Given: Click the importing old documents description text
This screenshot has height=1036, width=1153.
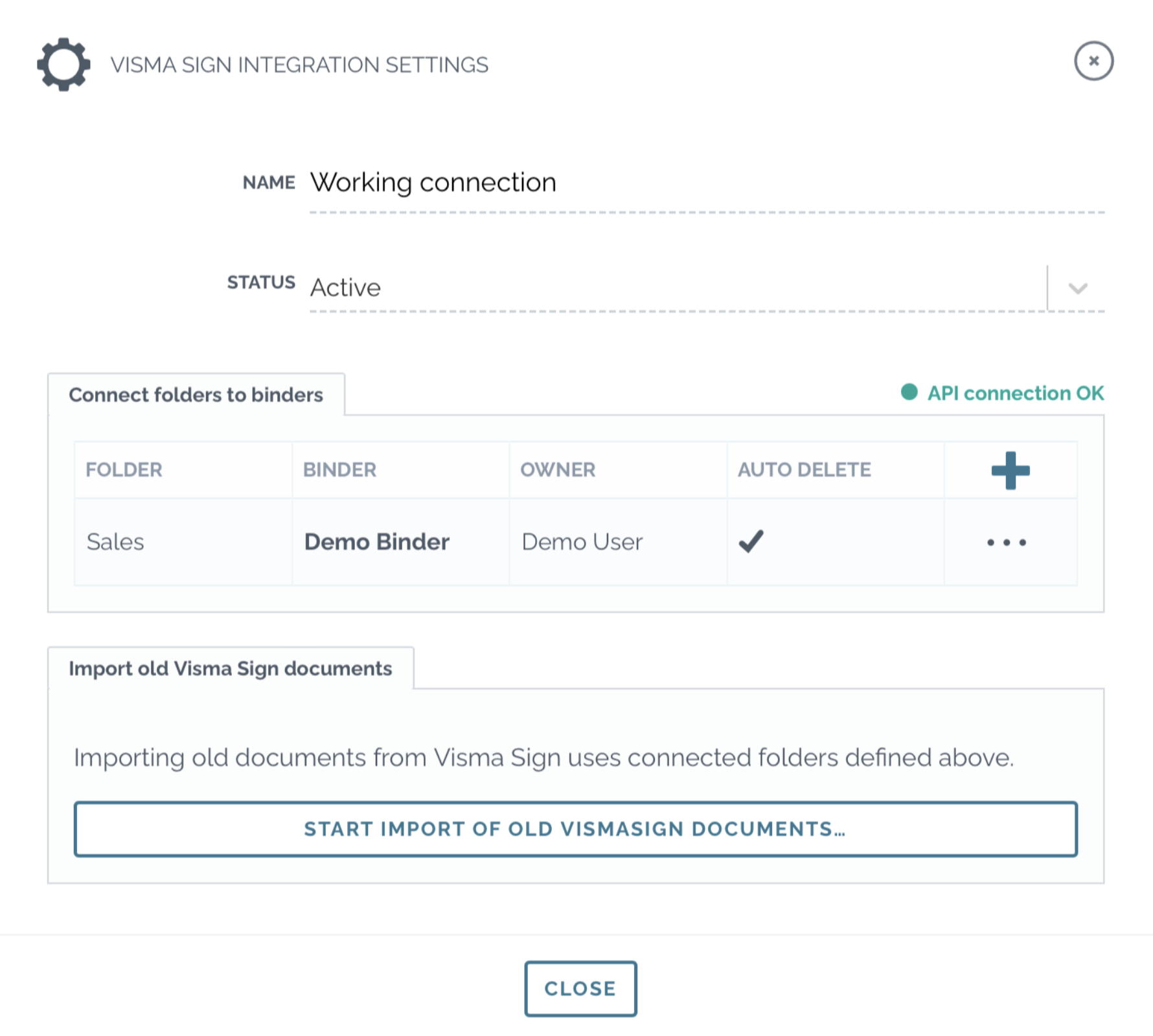Looking at the screenshot, I should [x=543, y=758].
